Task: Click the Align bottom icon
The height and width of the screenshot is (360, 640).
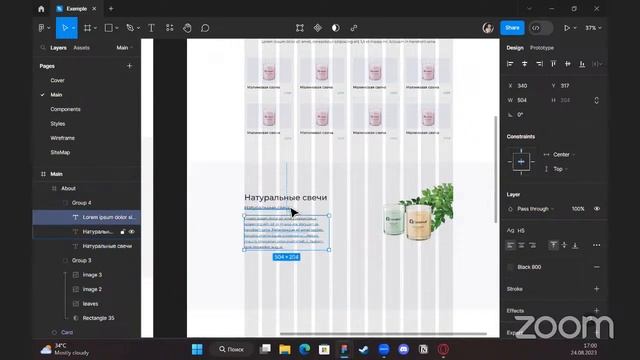Action: [x=582, y=64]
